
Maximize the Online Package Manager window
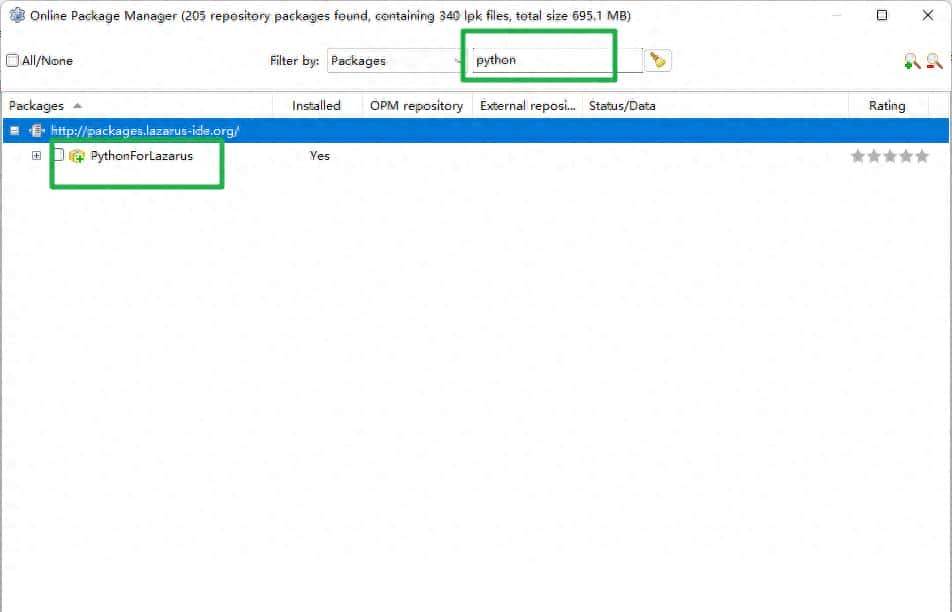(x=882, y=15)
